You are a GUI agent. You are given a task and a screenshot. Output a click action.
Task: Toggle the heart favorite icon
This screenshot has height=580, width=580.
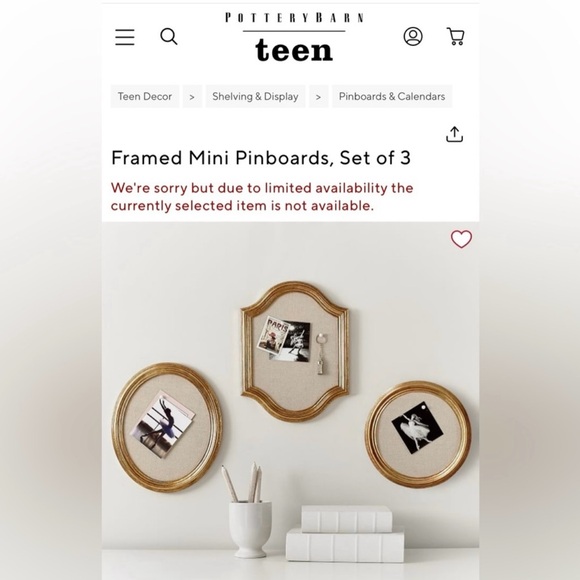click(461, 239)
